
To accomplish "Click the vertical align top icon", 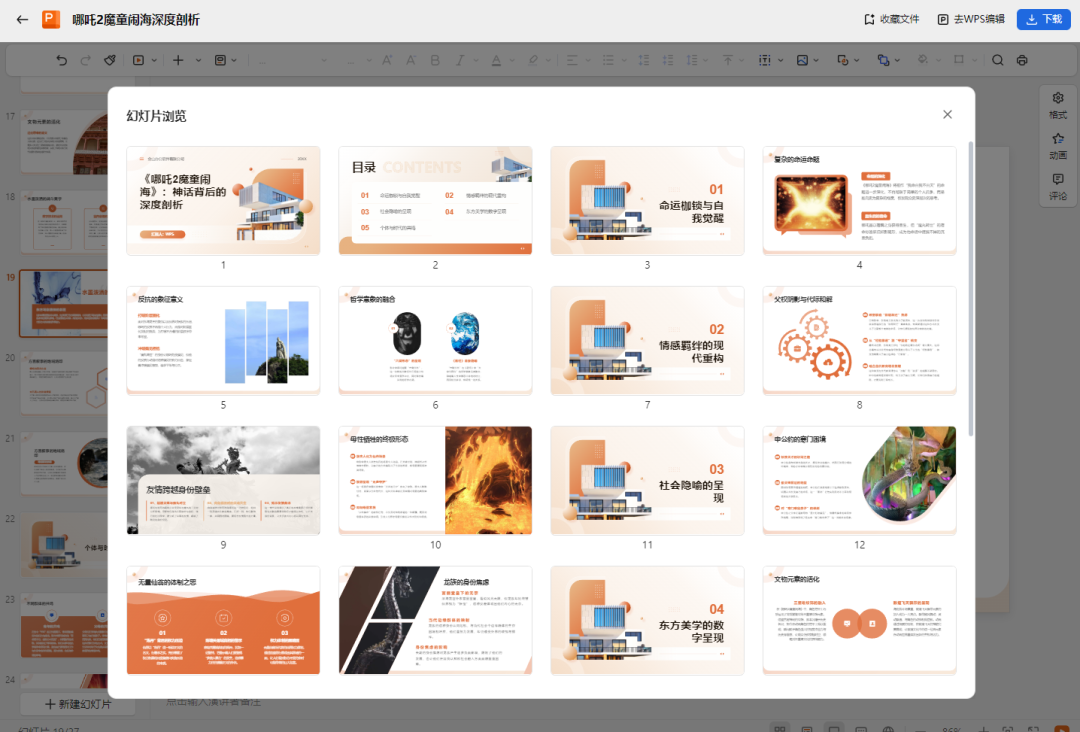I will (728, 61).
